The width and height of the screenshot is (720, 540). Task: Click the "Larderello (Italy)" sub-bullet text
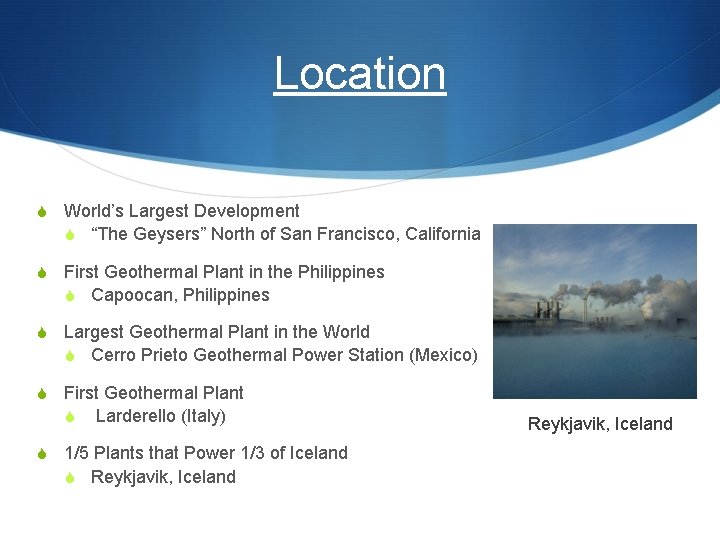(x=160, y=416)
